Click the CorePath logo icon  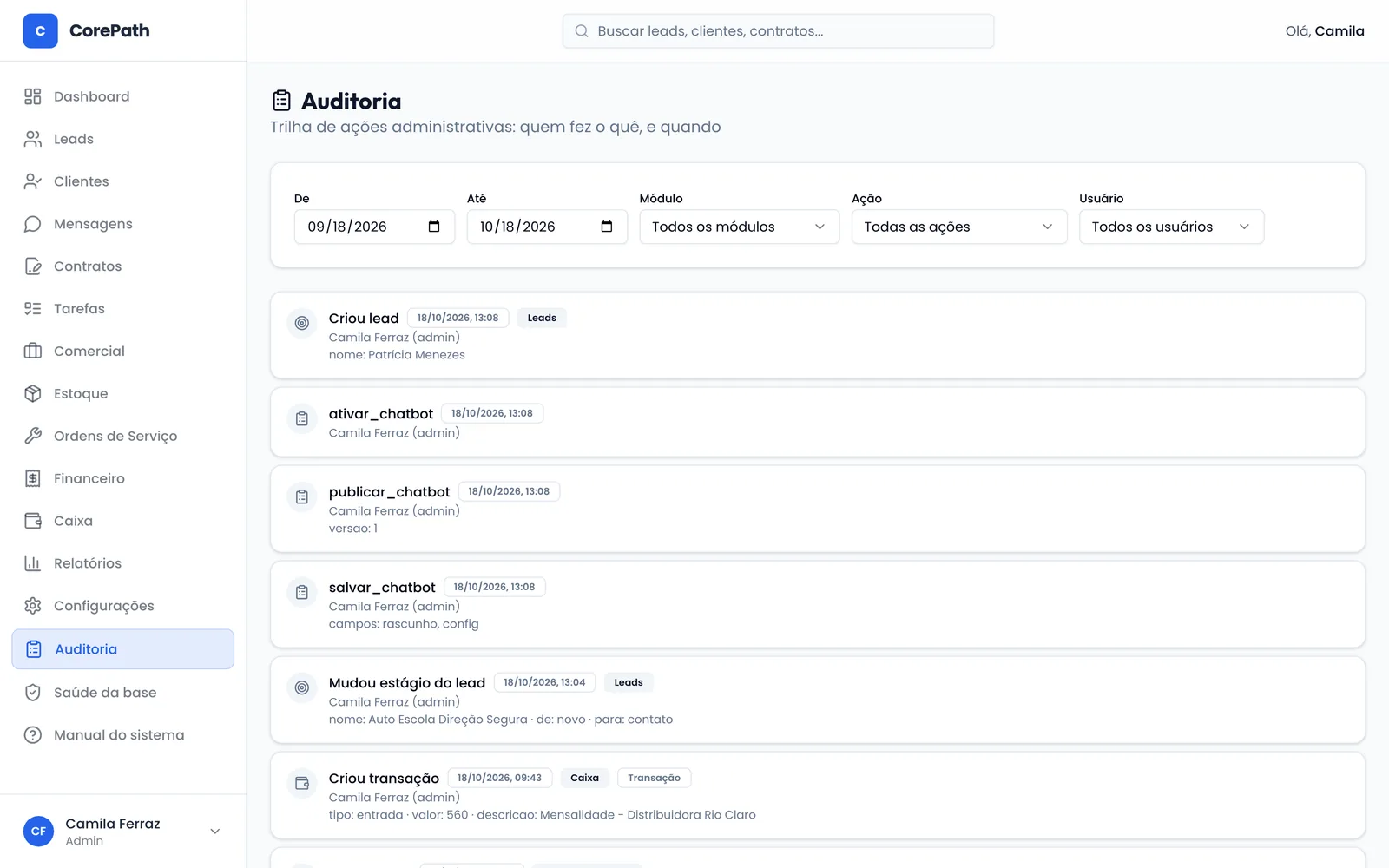click(x=40, y=30)
